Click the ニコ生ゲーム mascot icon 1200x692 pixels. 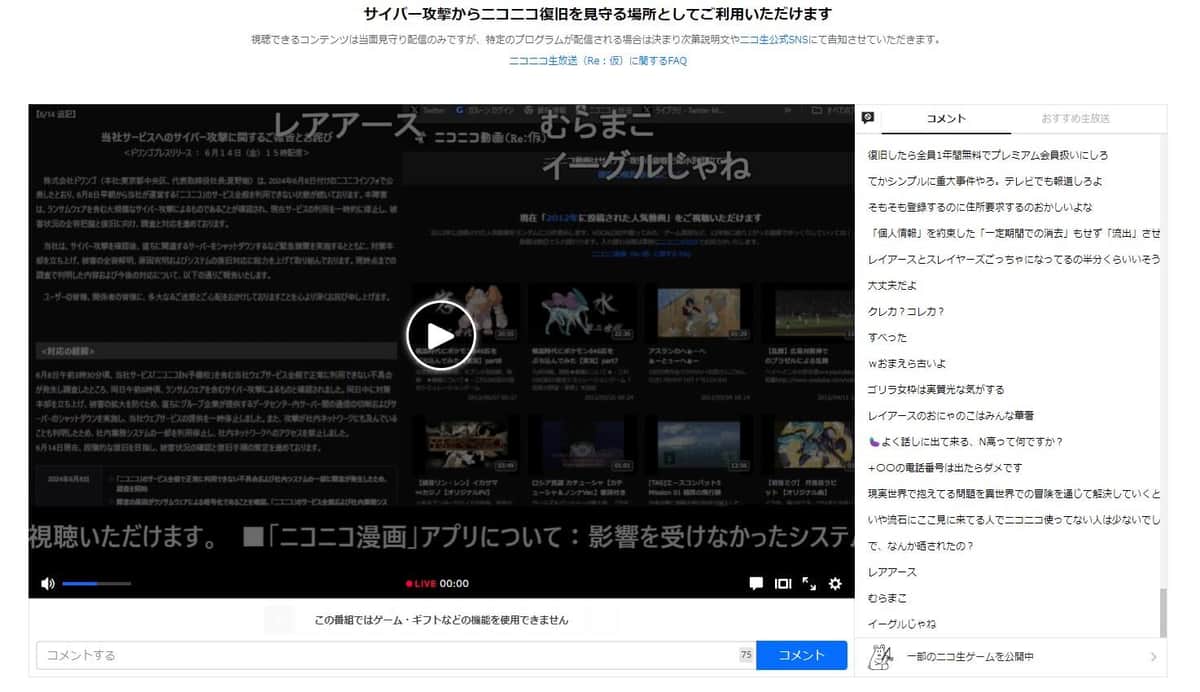[878, 657]
